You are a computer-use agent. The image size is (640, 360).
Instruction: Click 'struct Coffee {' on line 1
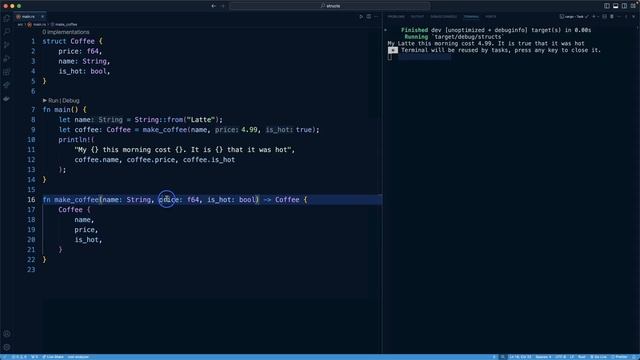(73, 41)
